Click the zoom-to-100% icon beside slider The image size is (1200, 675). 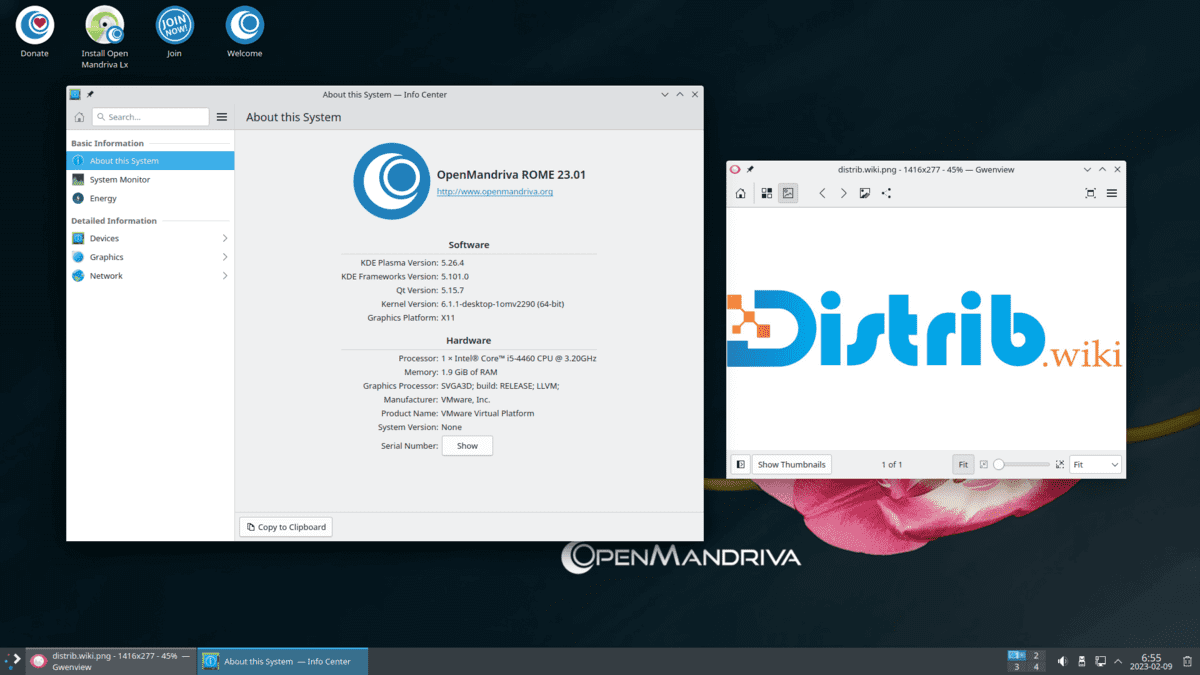pyautogui.click(x=984, y=464)
